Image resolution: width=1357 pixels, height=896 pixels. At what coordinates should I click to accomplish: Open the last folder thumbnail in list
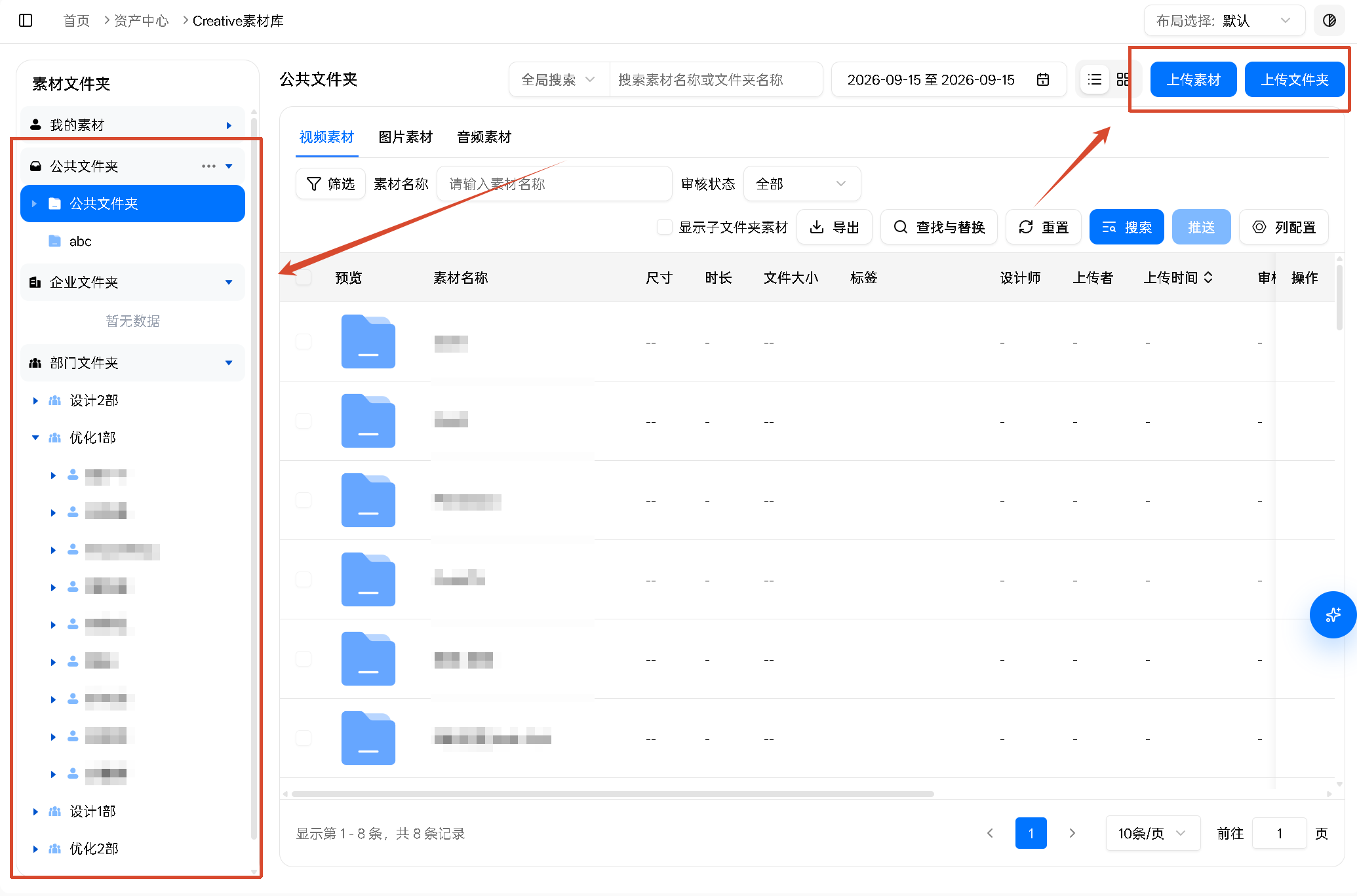point(368,738)
